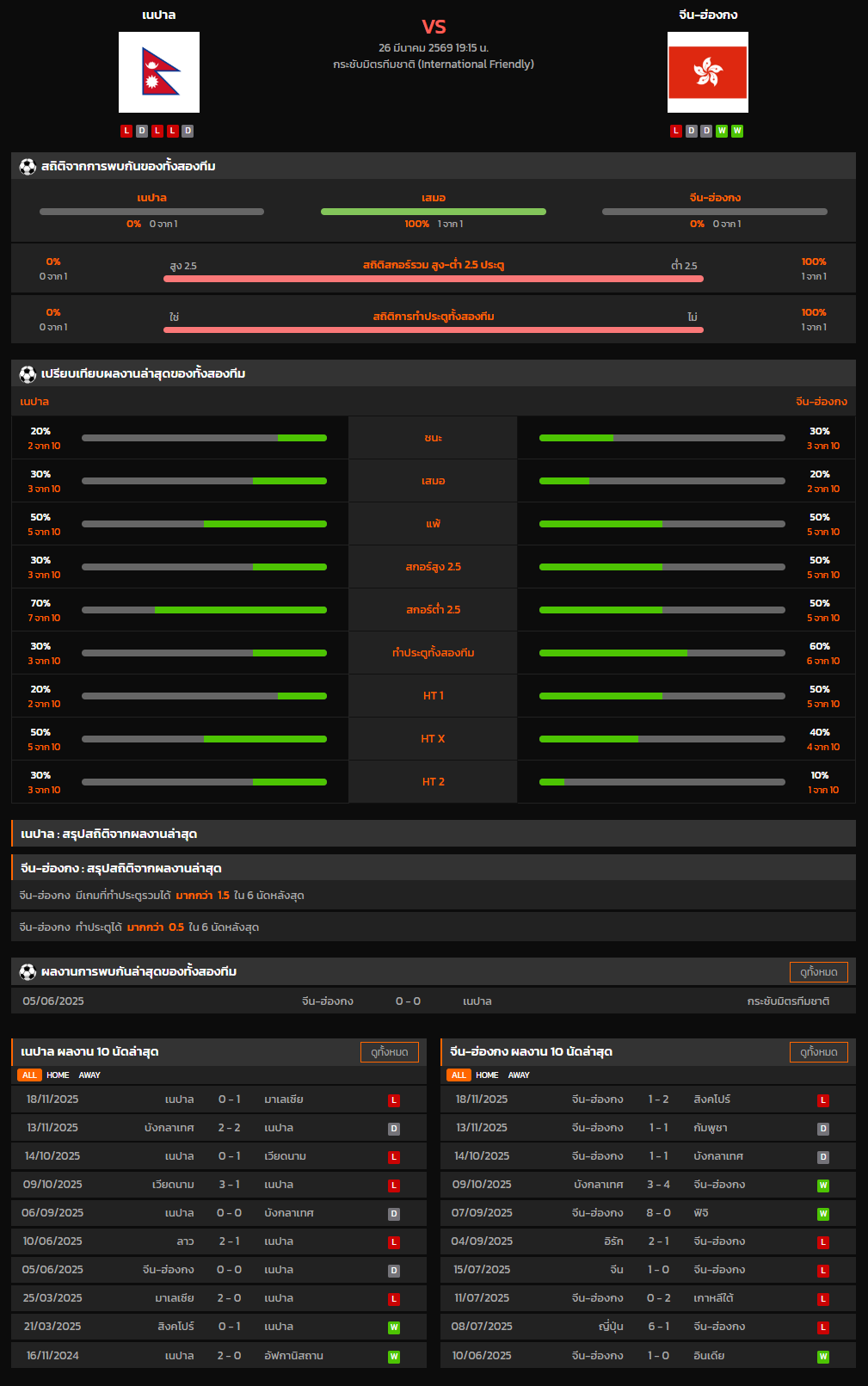Screen dimensions: 868x1386
Task: Click first L form badge under Nepal flag
Action: click(x=126, y=131)
